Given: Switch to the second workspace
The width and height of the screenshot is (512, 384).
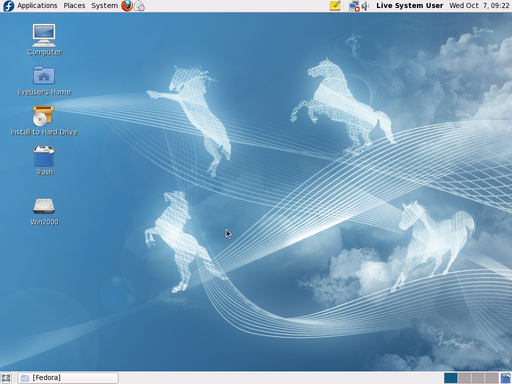Looking at the screenshot, I should [x=464, y=378].
